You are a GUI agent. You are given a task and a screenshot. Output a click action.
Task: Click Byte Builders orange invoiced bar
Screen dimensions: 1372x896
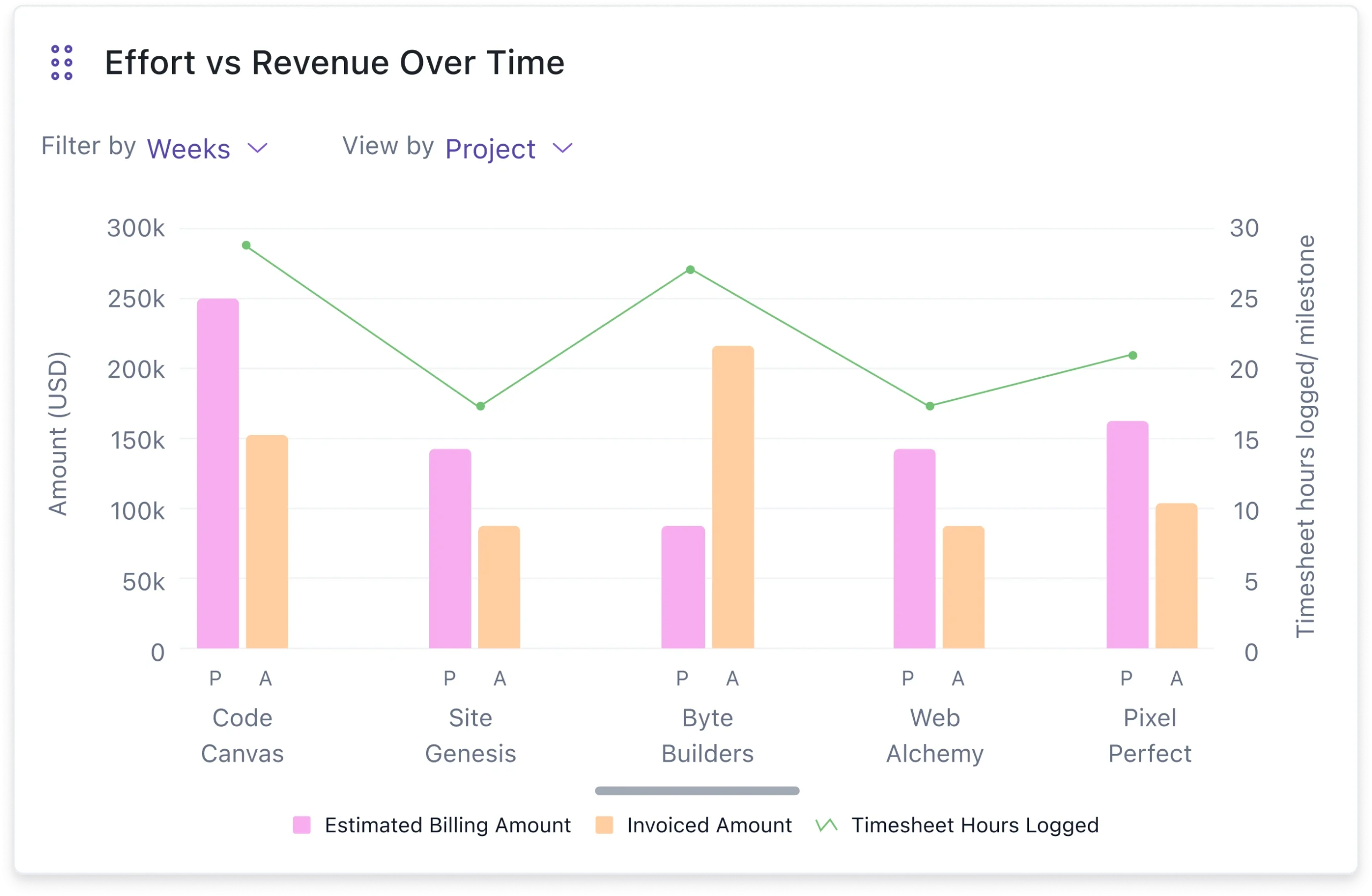tap(733, 497)
